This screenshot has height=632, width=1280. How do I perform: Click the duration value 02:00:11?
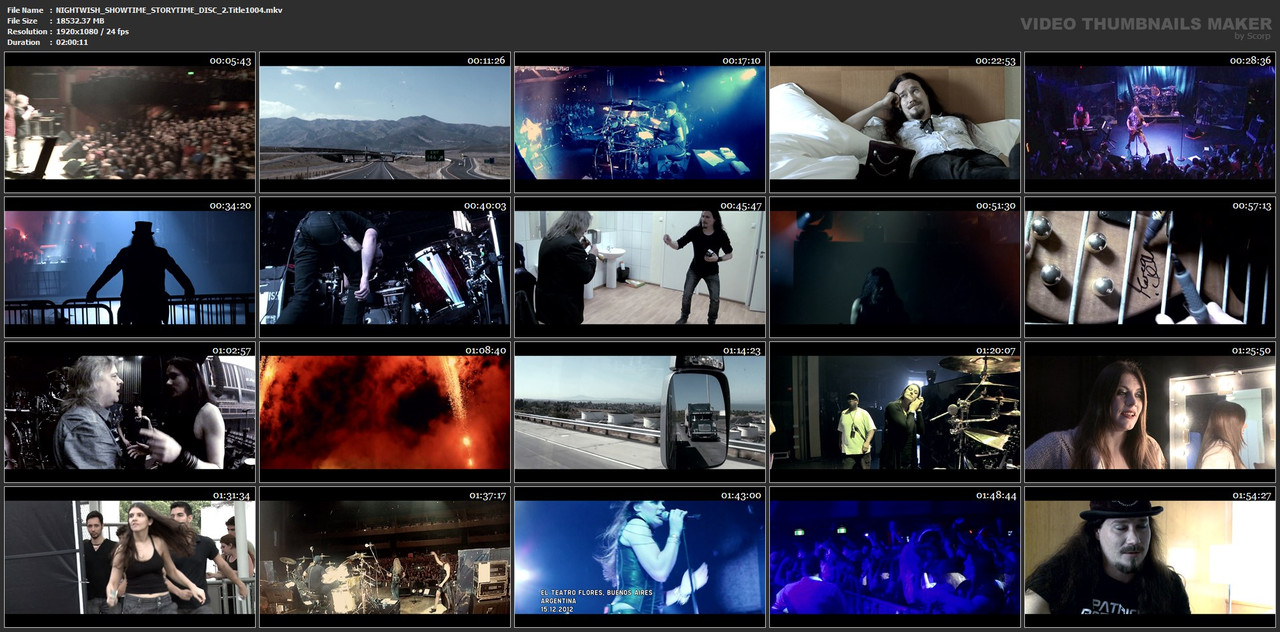(72, 42)
